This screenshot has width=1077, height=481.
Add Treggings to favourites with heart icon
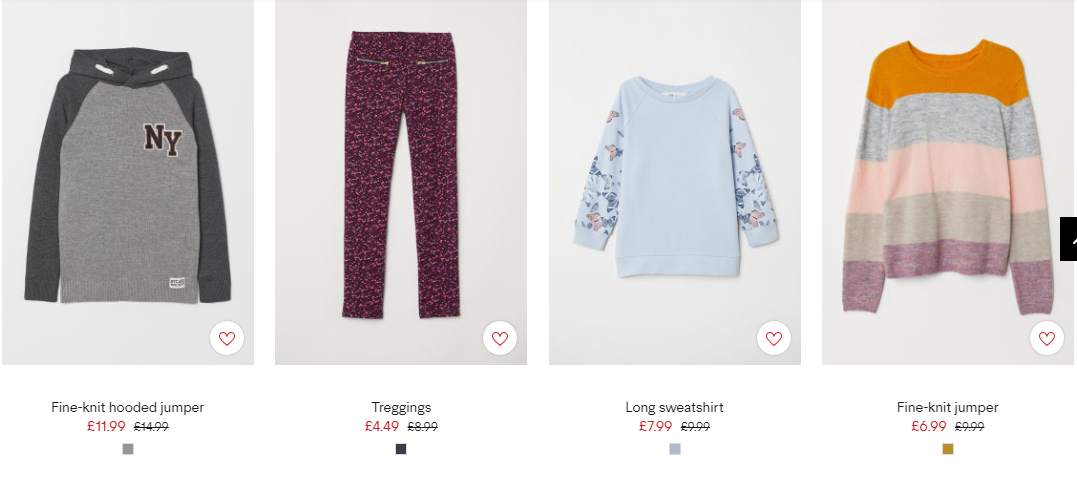pyautogui.click(x=500, y=338)
